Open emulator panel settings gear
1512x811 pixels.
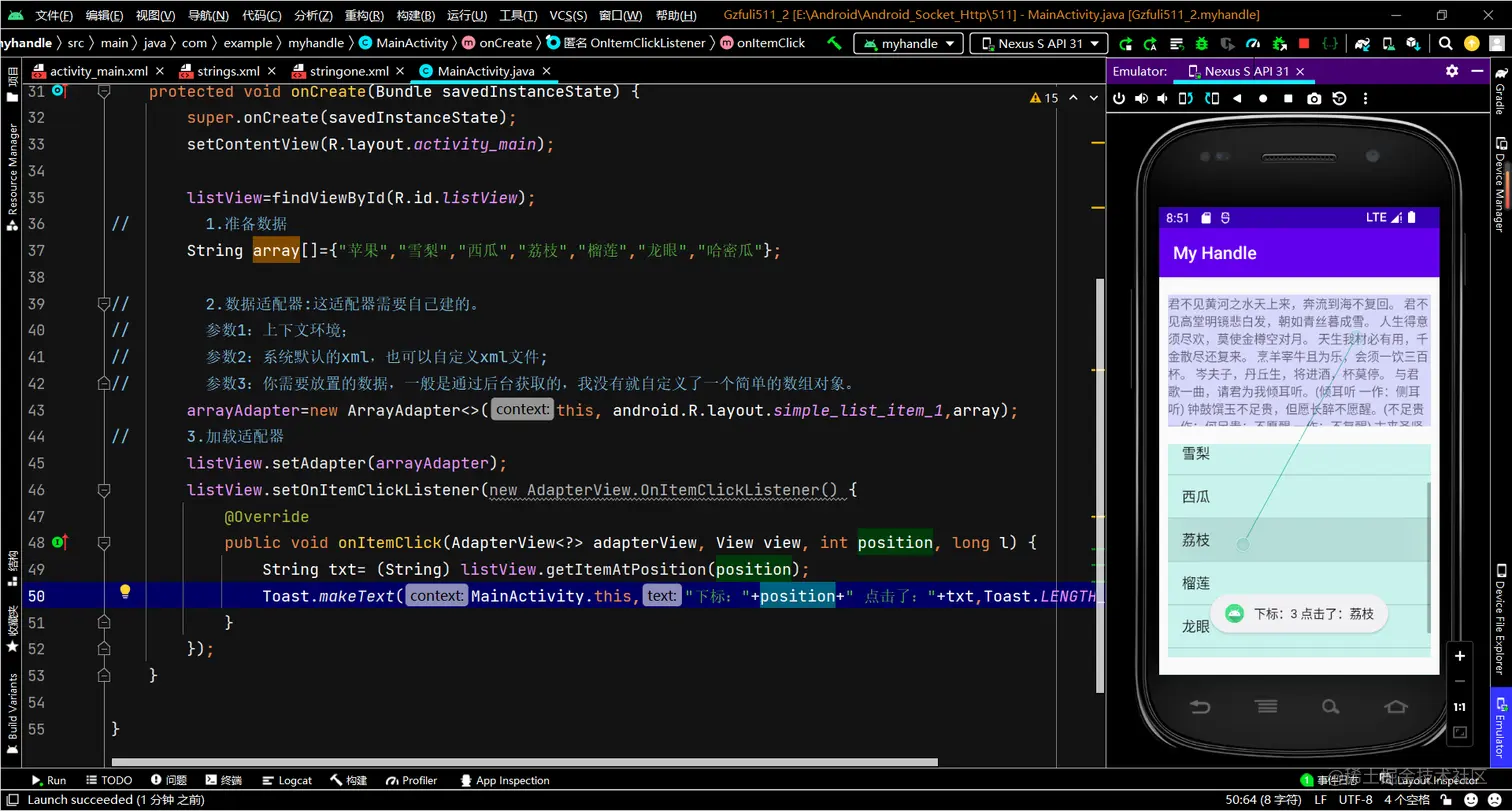click(1452, 71)
